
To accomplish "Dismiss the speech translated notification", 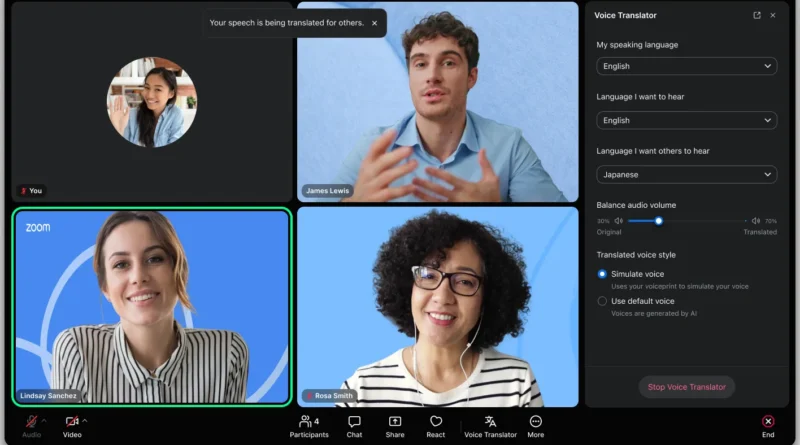I will pos(374,23).
